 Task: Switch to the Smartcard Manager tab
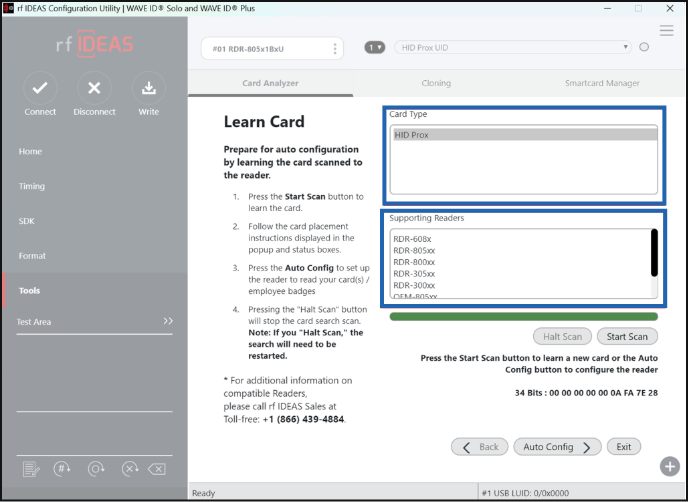(x=602, y=83)
